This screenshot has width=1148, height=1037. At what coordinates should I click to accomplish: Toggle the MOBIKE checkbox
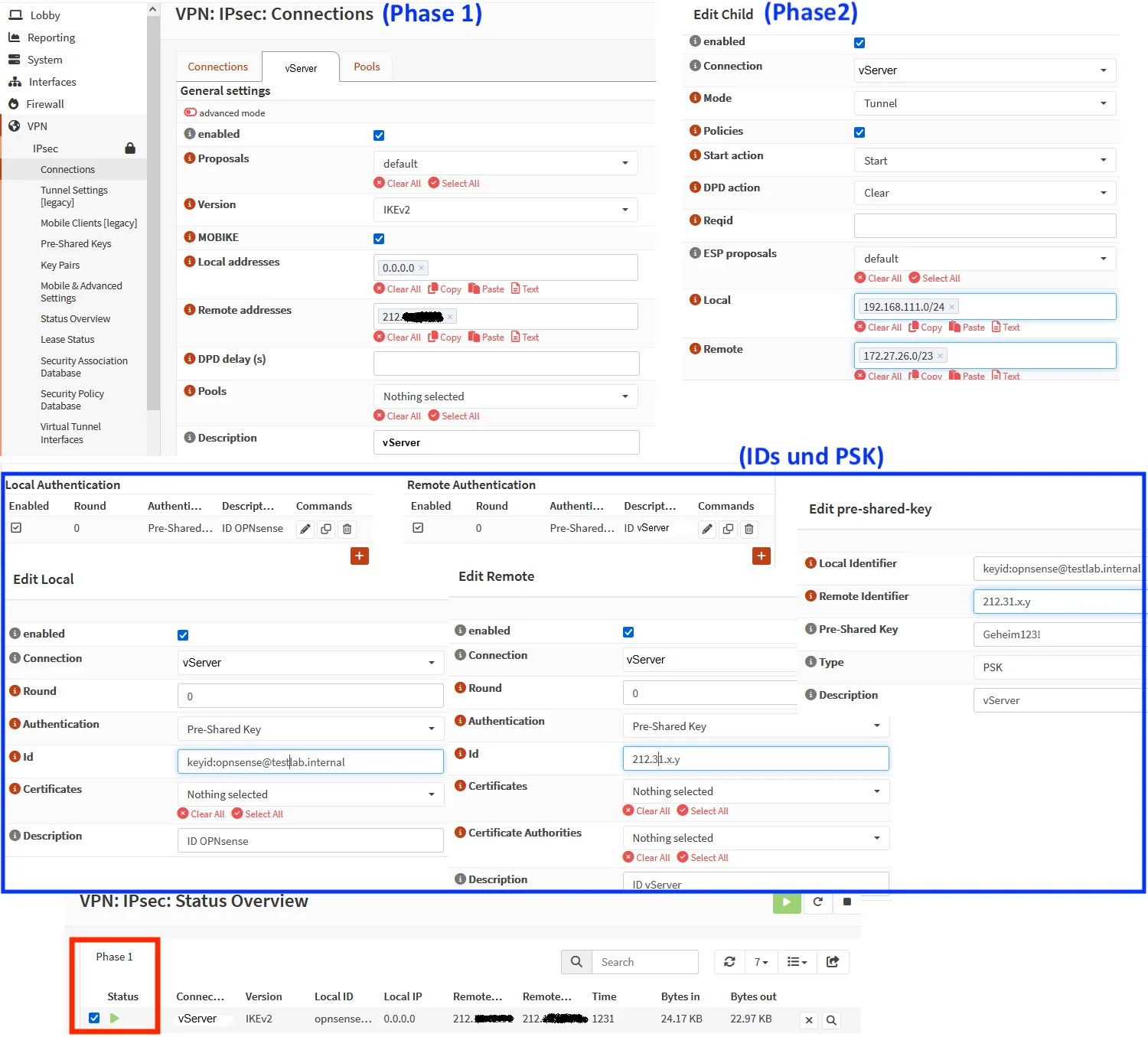point(379,239)
